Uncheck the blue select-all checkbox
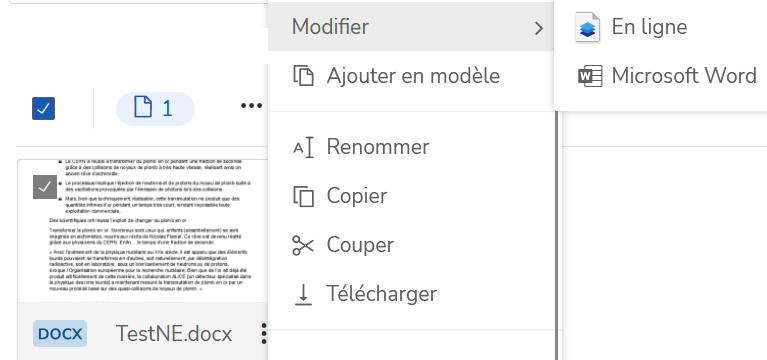The image size is (767, 360). 44,109
